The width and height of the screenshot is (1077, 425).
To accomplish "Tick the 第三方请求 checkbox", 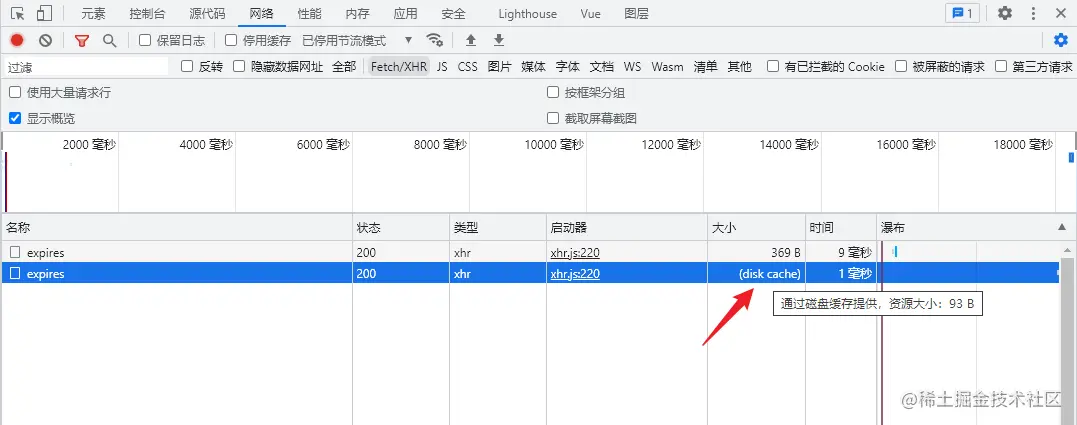I will pyautogui.click(x=1001, y=66).
